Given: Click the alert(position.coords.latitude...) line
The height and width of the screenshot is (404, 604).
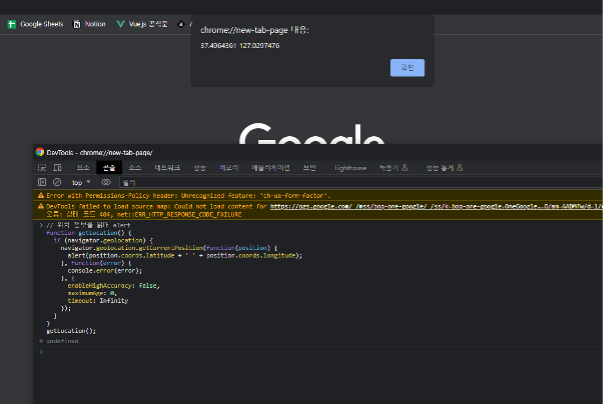Looking at the screenshot, I should [185, 255].
